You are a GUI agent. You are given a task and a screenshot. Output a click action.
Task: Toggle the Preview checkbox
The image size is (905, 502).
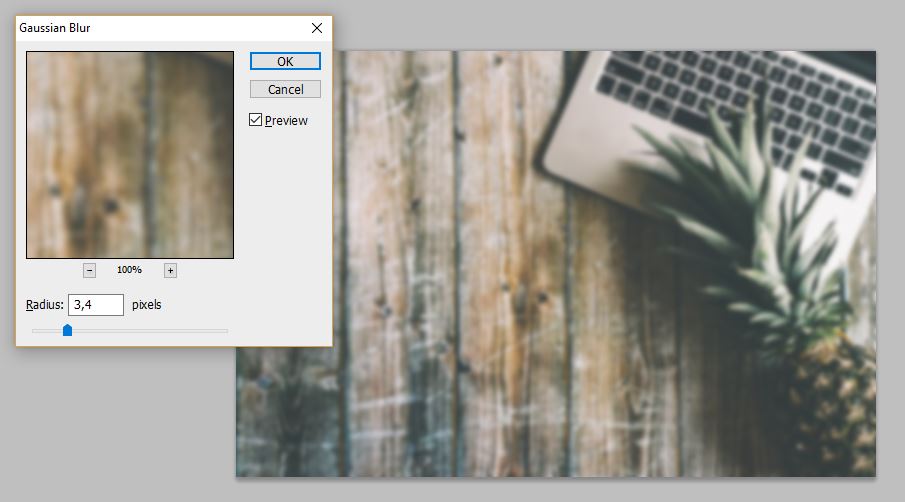pyautogui.click(x=256, y=121)
